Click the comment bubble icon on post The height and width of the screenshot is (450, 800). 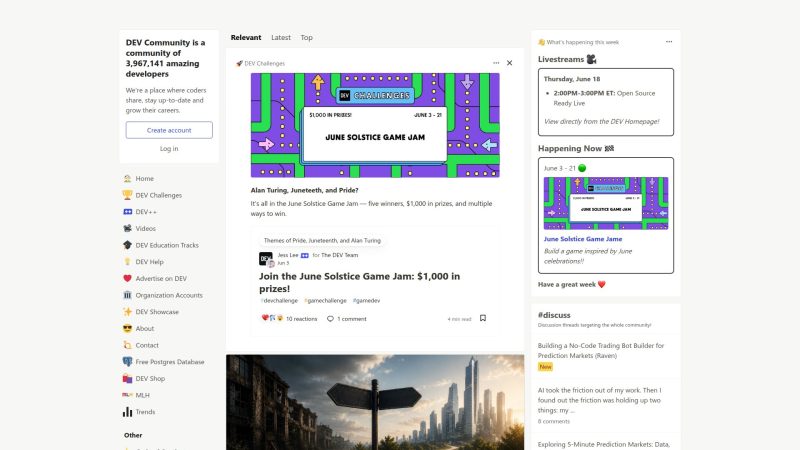[330, 318]
